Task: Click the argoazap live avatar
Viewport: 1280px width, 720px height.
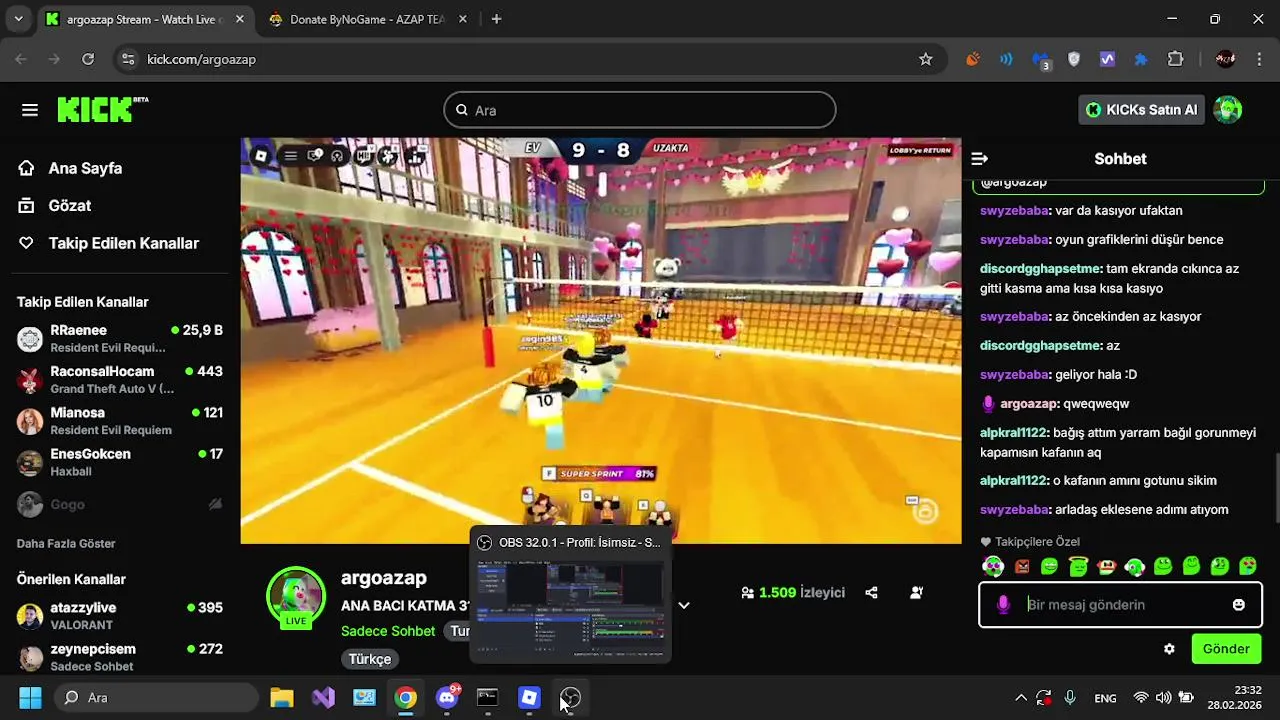Action: click(296, 597)
